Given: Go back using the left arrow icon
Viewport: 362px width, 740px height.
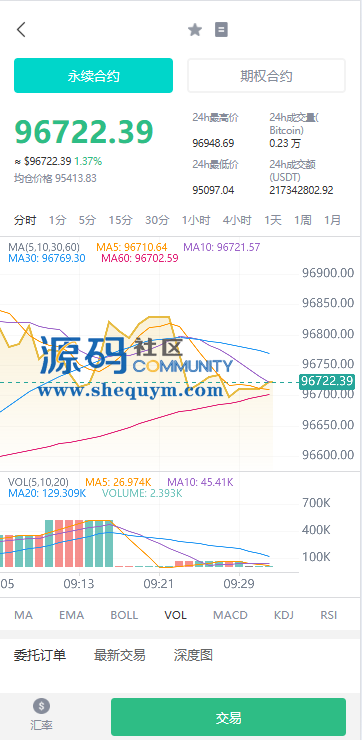Looking at the screenshot, I should [21, 30].
